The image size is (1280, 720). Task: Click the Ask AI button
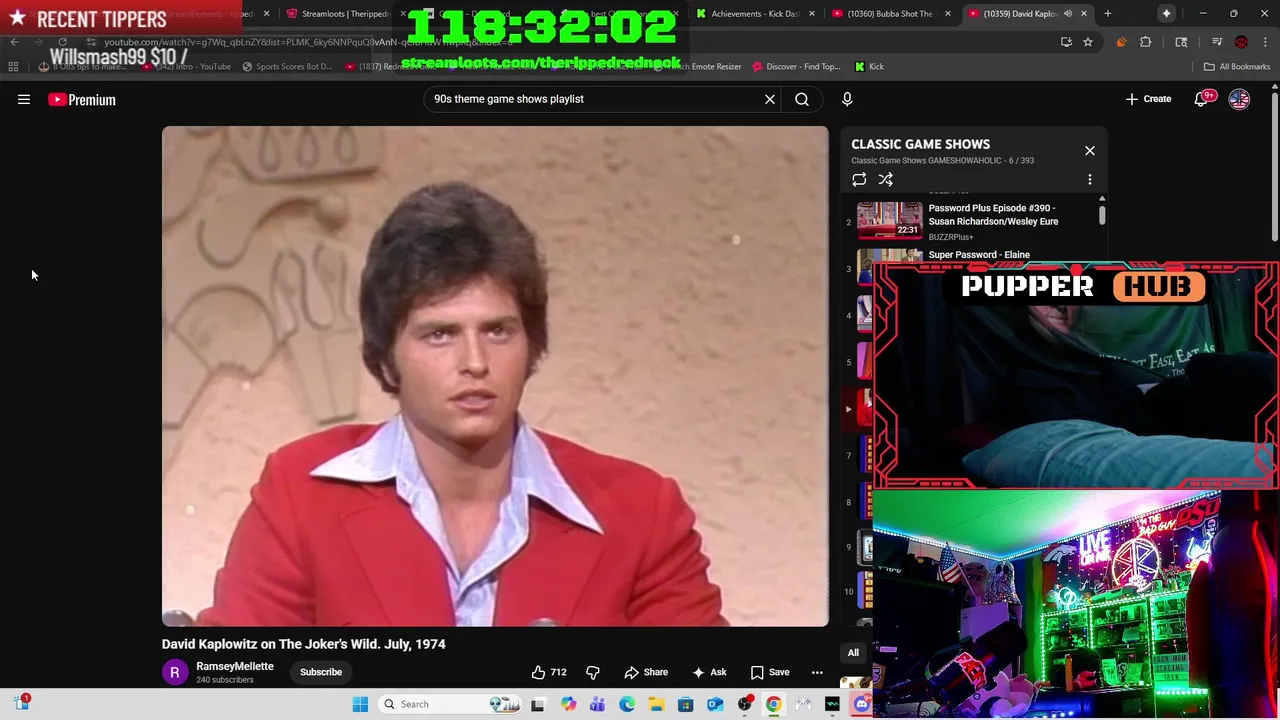coord(709,672)
